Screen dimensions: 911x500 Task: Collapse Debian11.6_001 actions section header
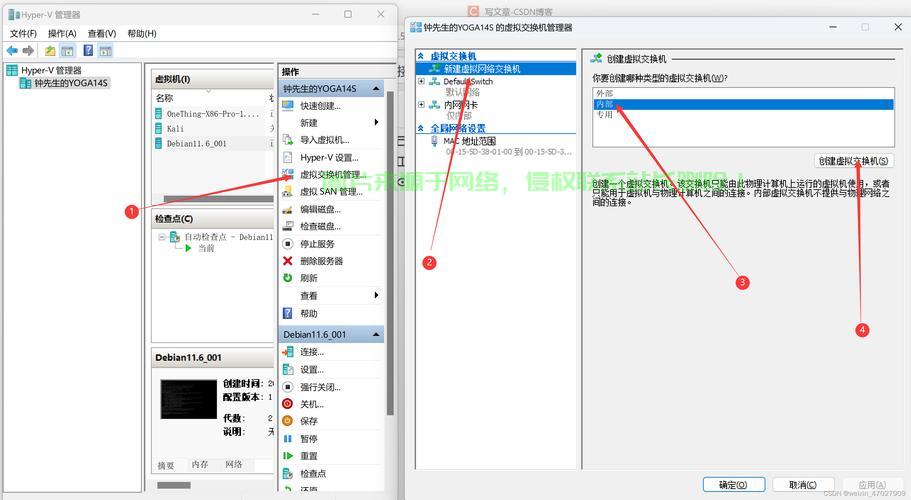pyautogui.click(x=376, y=334)
